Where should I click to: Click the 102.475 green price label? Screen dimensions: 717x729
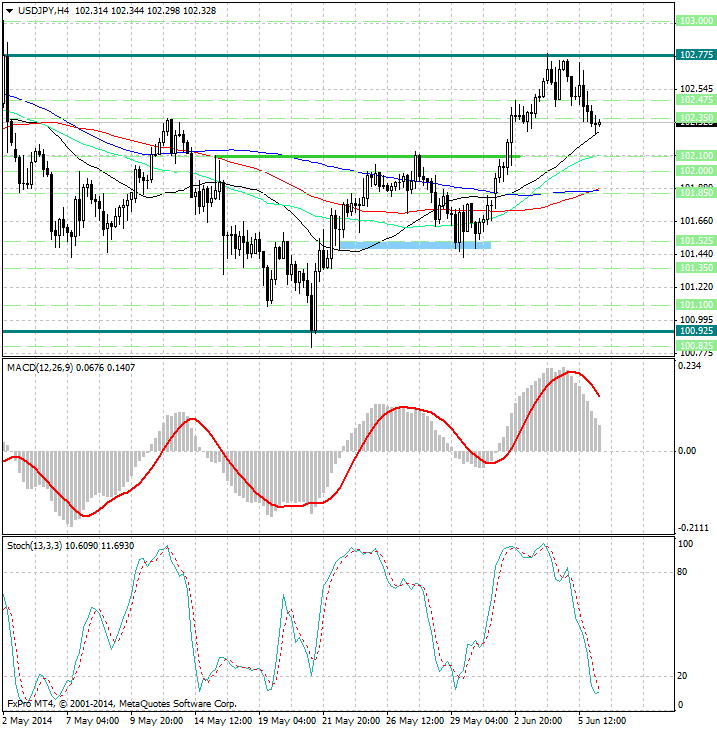tap(696, 99)
